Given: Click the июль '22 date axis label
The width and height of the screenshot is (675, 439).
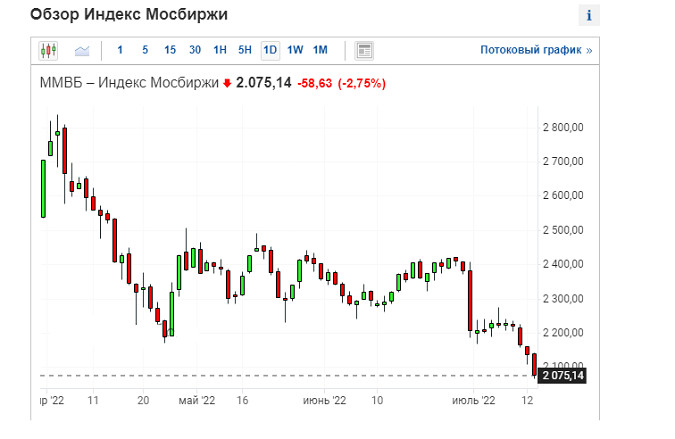Looking at the screenshot, I should pyautogui.click(x=474, y=400).
